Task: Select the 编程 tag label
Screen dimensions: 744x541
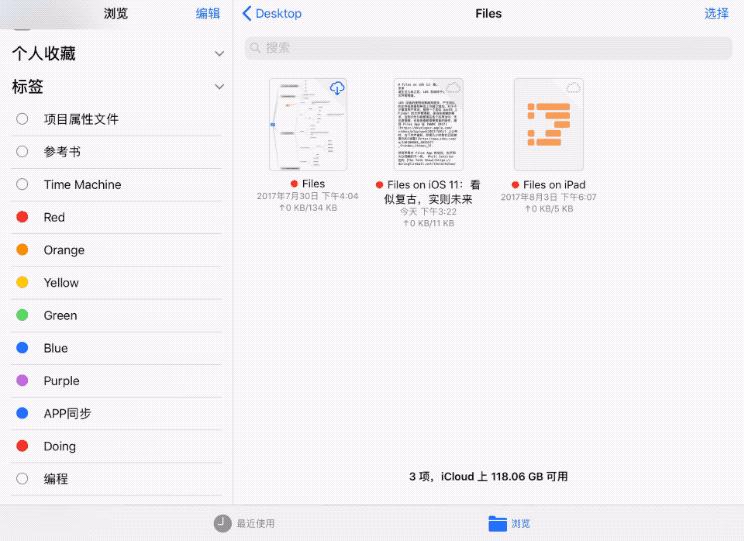Action: tap(56, 479)
